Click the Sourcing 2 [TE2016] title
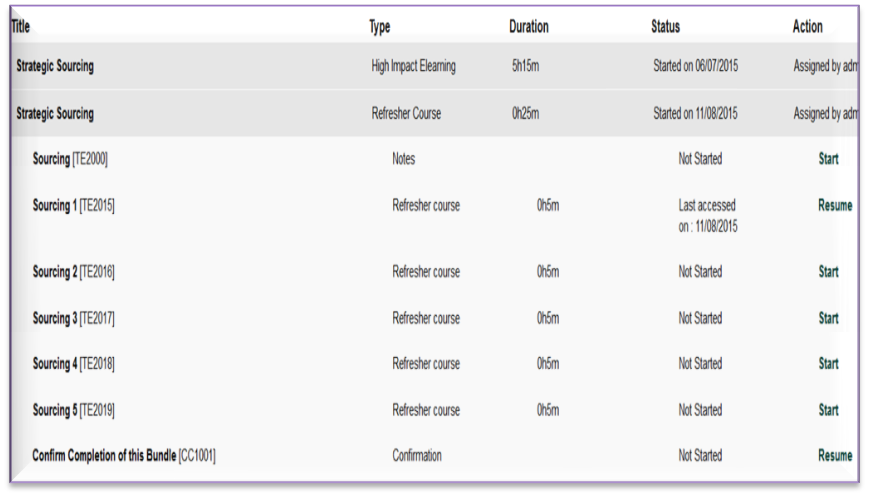 tap(74, 272)
